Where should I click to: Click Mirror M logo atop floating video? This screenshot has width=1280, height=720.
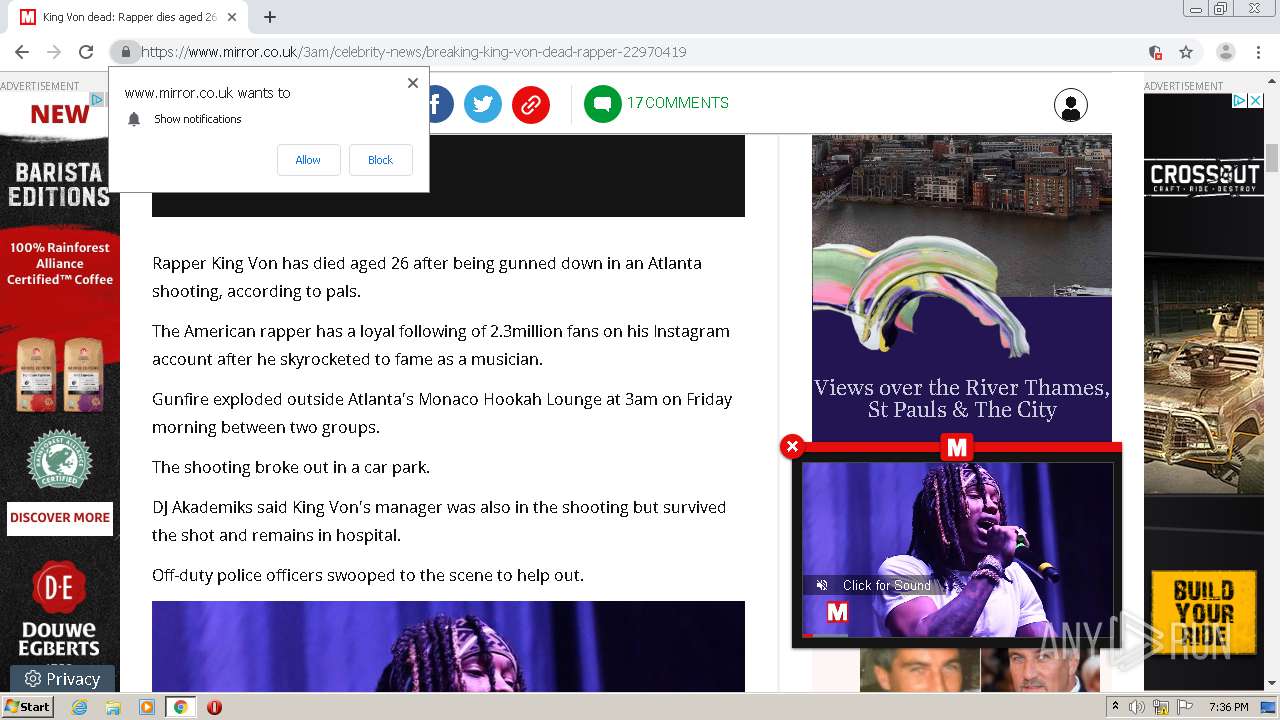pos(957,447)
